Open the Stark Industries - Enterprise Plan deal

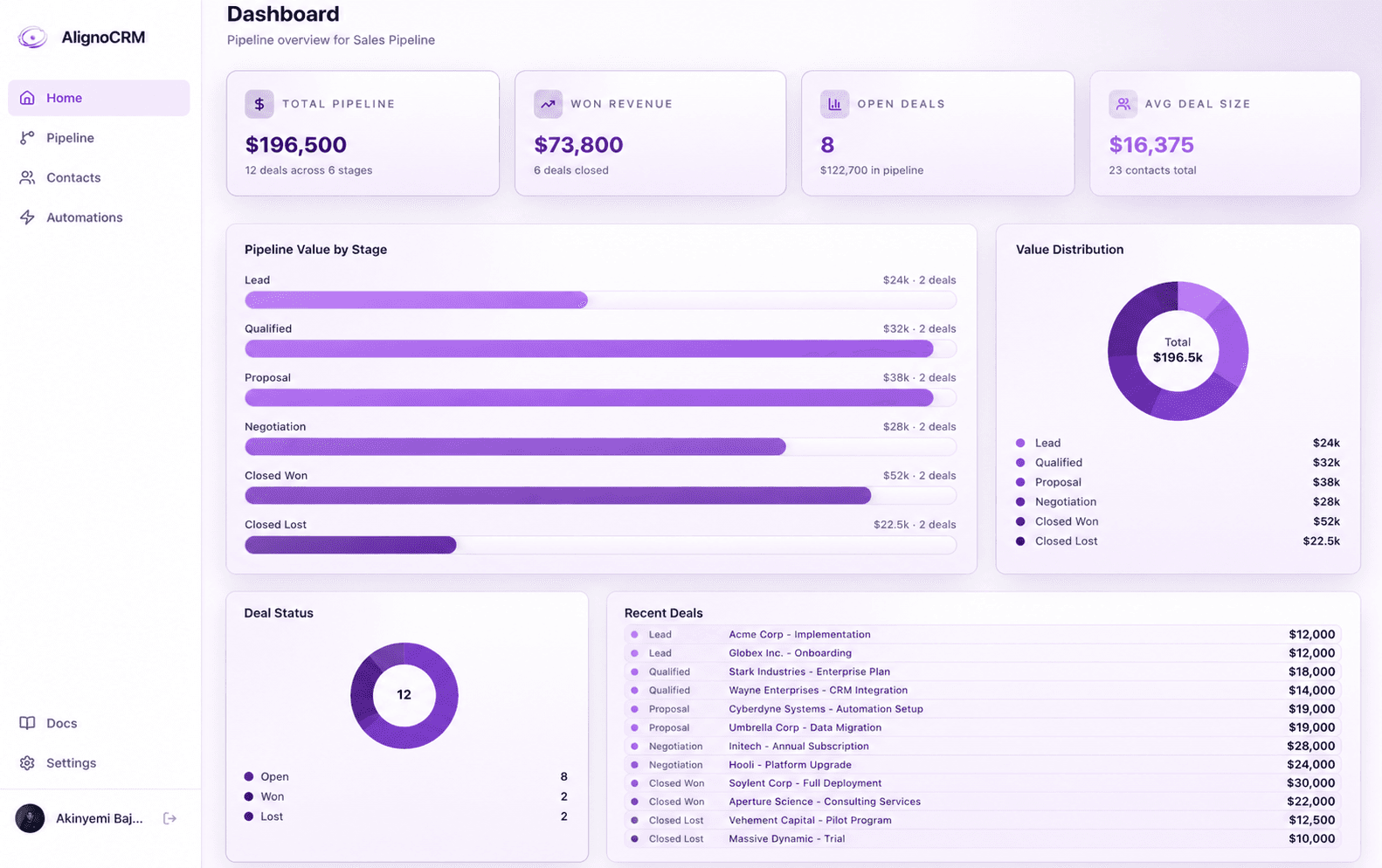coord(983,672)
